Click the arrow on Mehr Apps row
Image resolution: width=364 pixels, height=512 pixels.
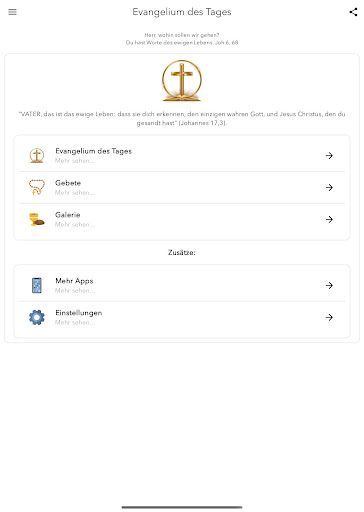coord(329,285)
